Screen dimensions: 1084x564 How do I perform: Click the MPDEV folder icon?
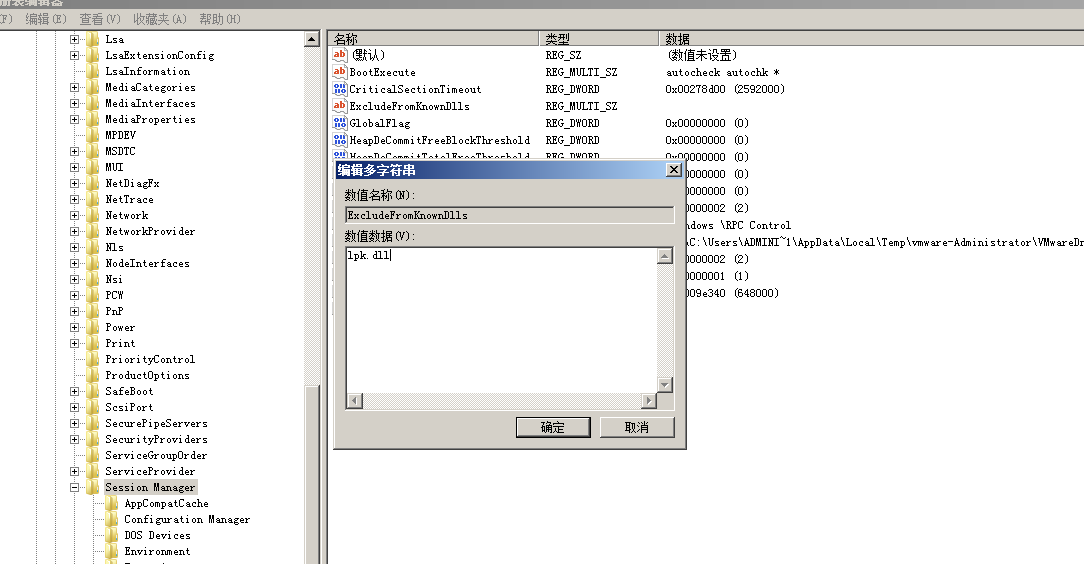[x=93, y=135]
